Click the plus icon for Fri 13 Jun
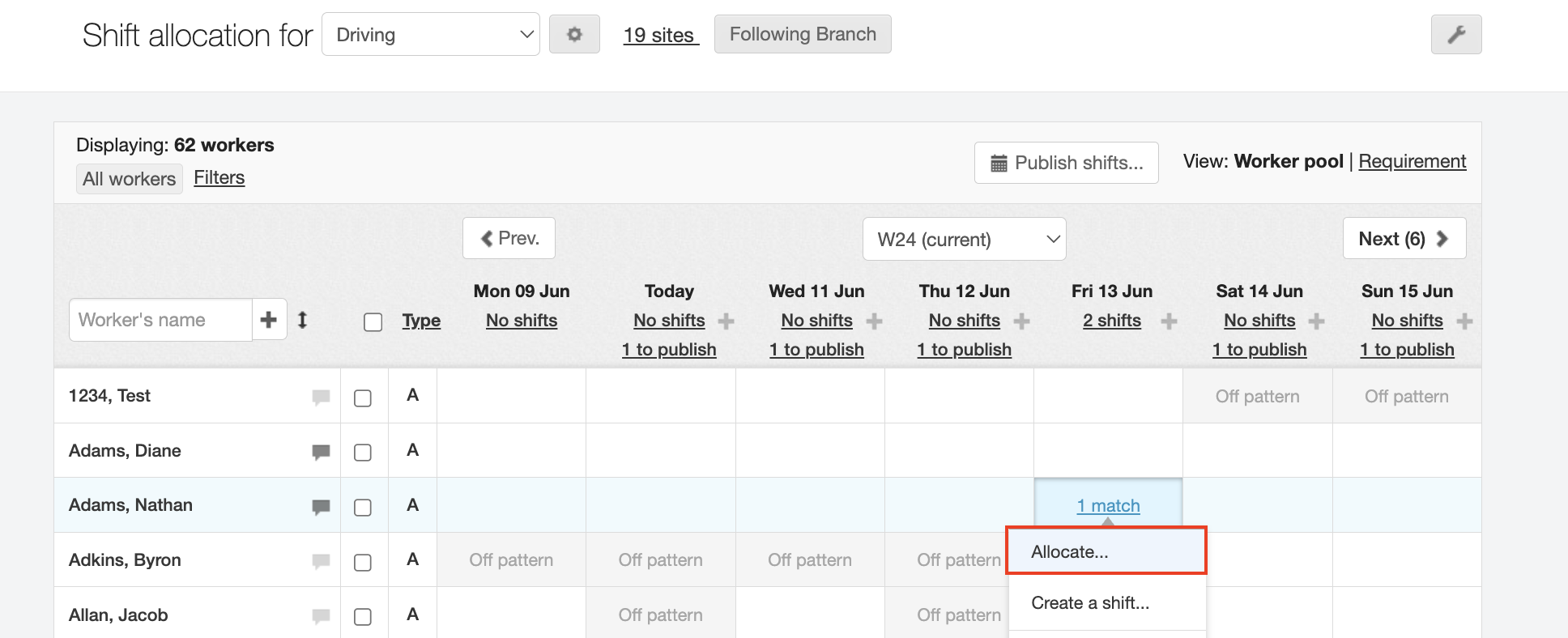The width and height of the screenshot is (1568, 638). (1169, 321)
